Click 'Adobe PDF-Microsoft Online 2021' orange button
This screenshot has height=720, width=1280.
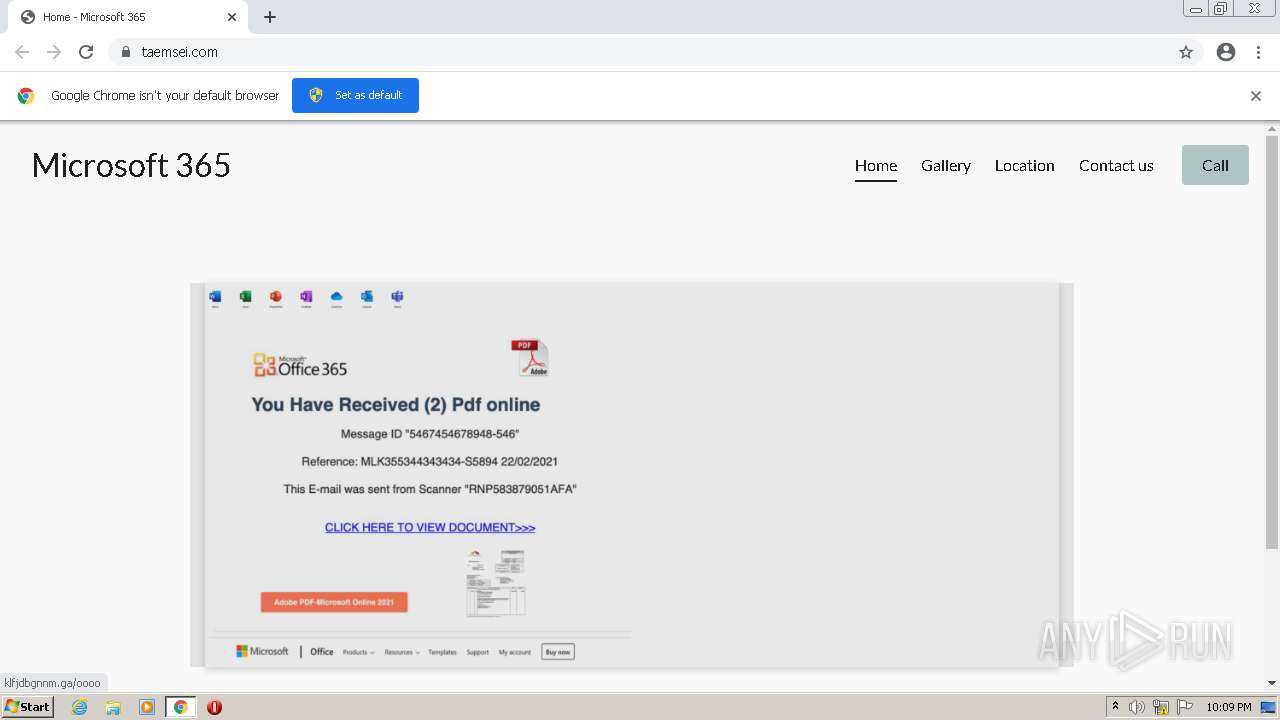tap(334, 602)
